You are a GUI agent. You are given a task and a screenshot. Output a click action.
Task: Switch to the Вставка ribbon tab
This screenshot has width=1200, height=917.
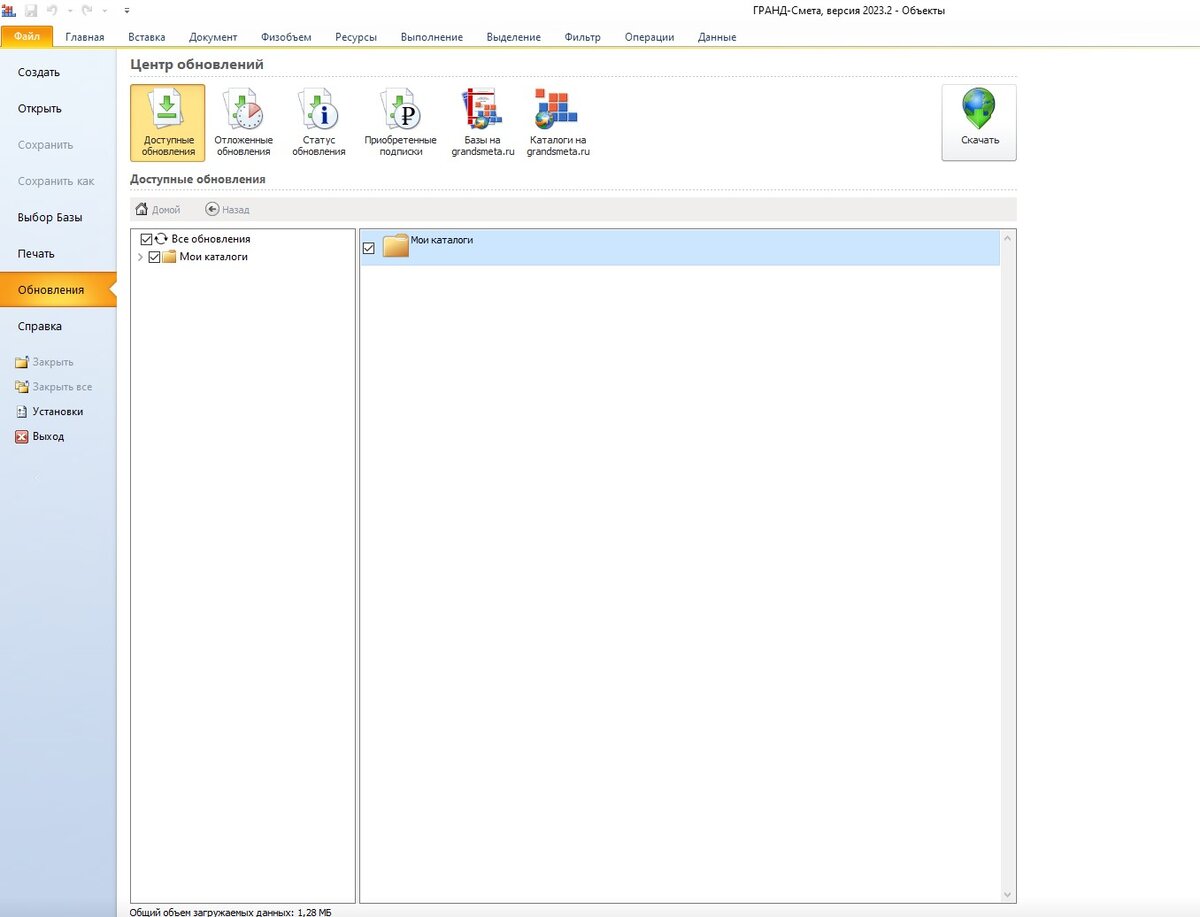tap(147, 37)
